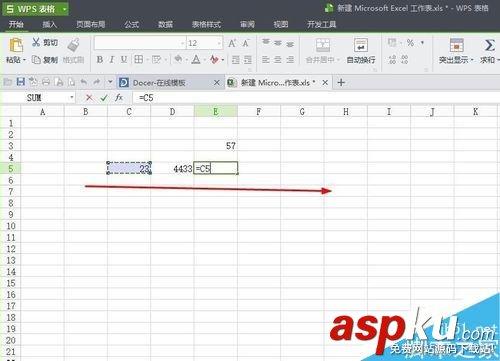Click the top align icon
Screen dimensions: 500x361
266,42
